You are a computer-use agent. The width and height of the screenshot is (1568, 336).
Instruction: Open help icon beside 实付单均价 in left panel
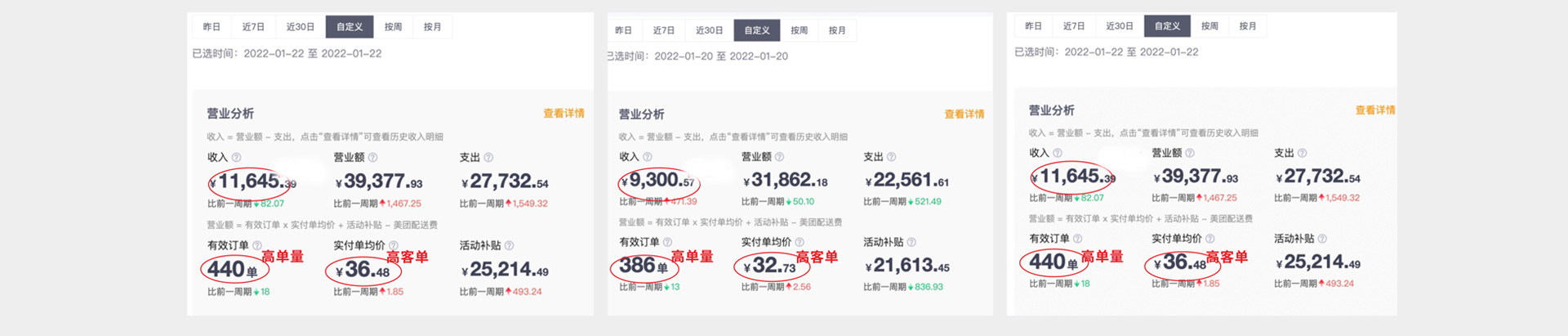pyautogui.click(x=393, y=245)
